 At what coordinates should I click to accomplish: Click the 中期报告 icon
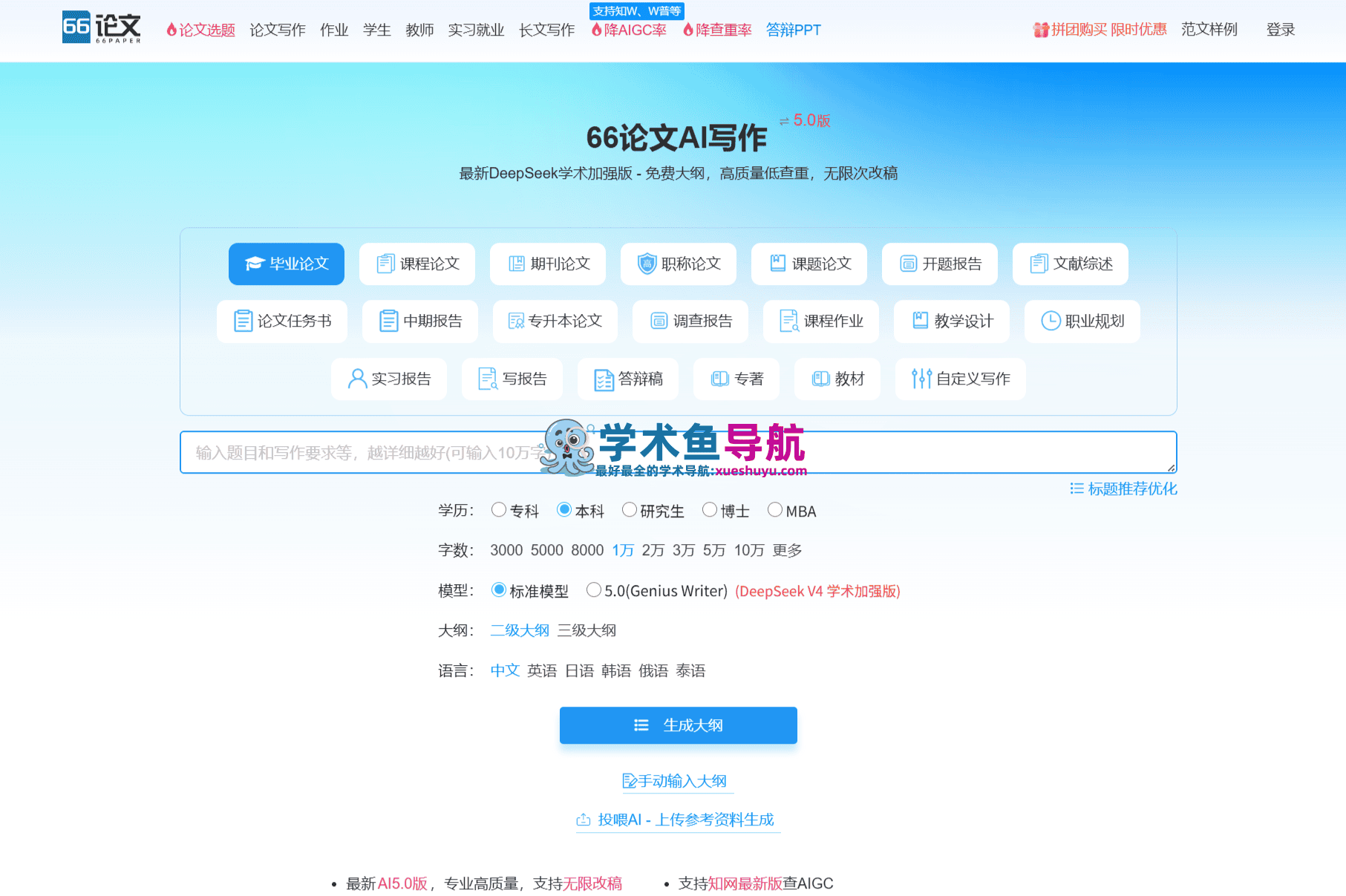(x=388, y=321)
